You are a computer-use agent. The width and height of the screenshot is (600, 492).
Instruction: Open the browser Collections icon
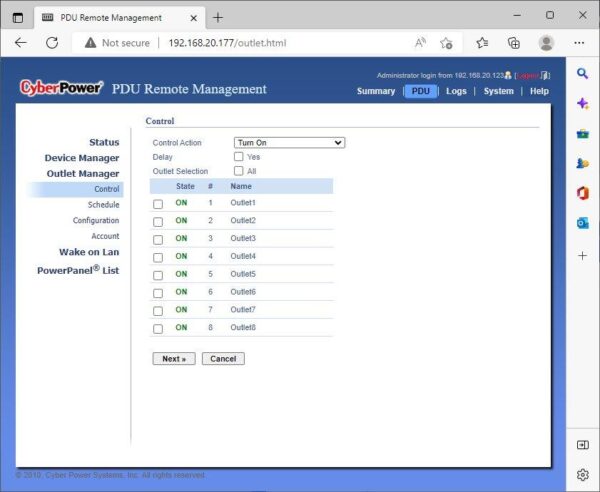514,43
